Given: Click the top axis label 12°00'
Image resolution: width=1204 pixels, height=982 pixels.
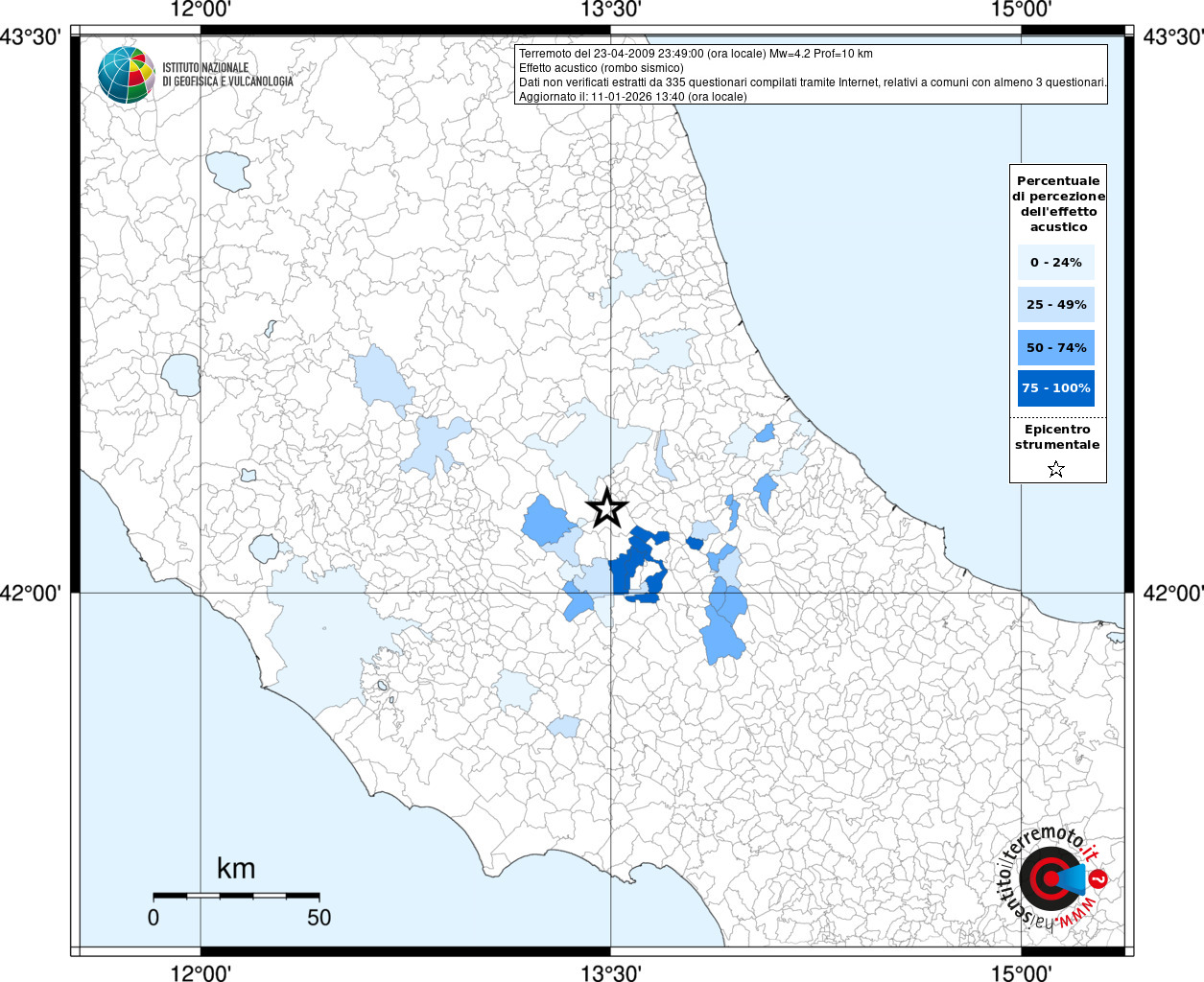Looking at the screenshot, I should 201,11.
